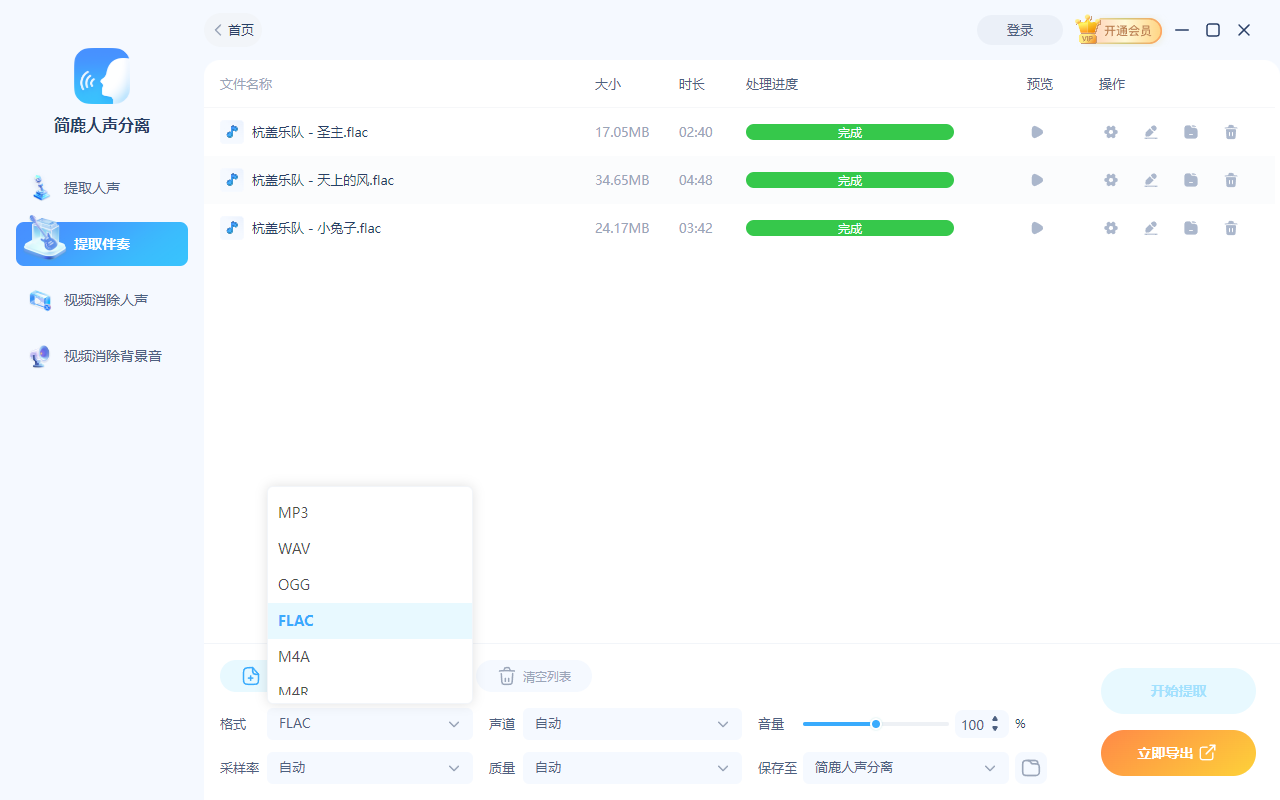Open the 采样率 sample rate dropdown
1280x800 pixels.
tap(370, 768)
